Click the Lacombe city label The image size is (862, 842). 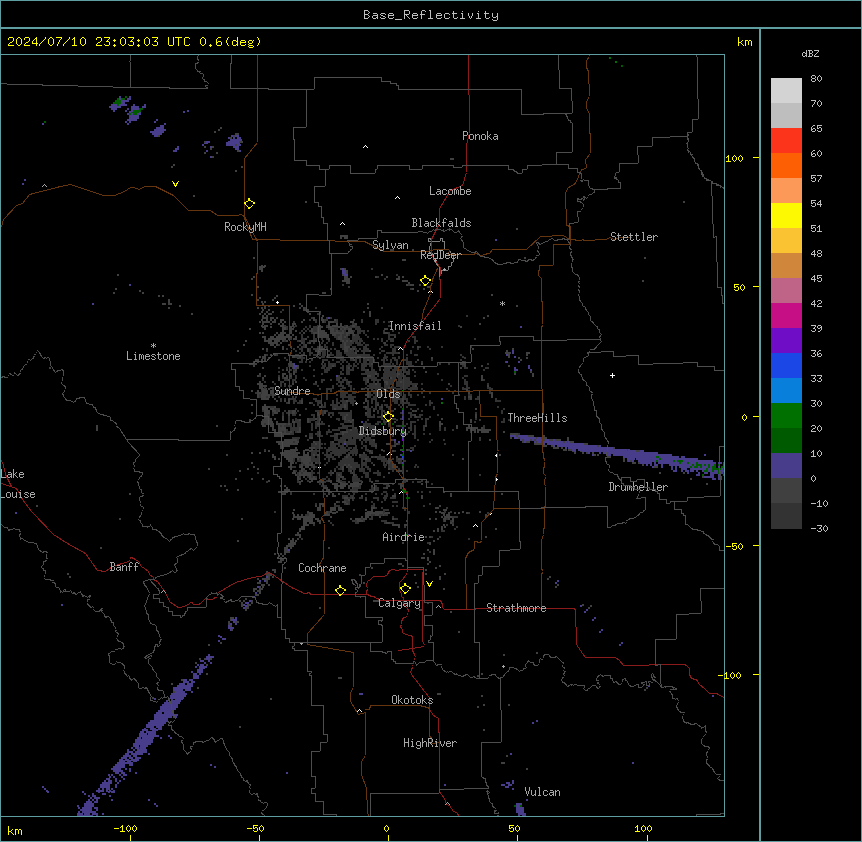click(x=450, y=191)
